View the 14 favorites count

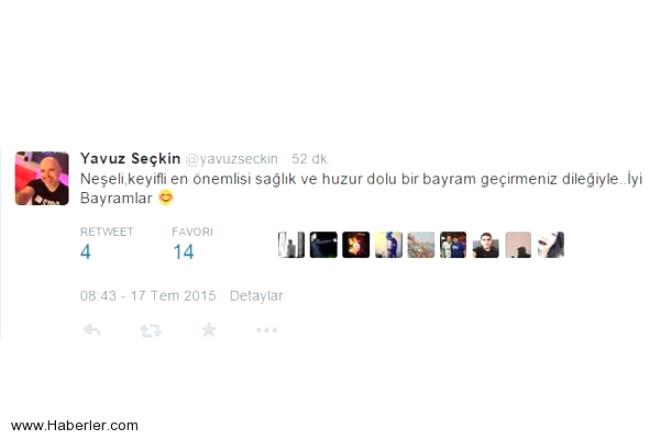pos(184,252)
